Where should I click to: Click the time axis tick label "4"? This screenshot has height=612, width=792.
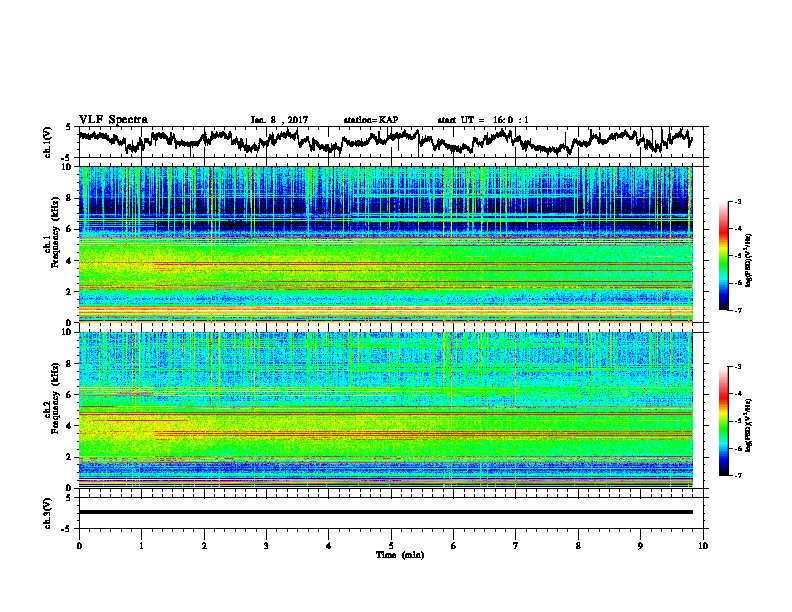click(x=329, y=546)
